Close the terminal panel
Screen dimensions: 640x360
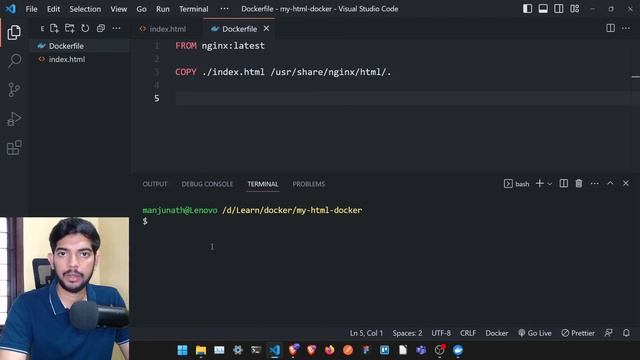pos(626,184)
